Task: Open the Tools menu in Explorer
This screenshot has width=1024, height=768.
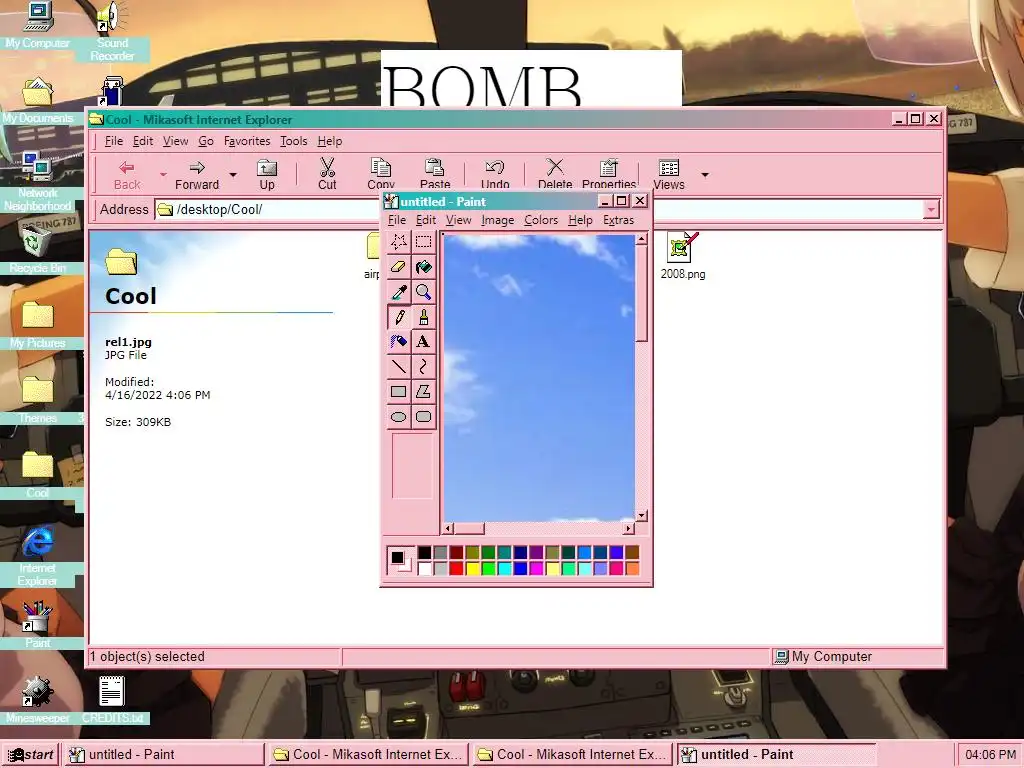Action: point(293,141)
